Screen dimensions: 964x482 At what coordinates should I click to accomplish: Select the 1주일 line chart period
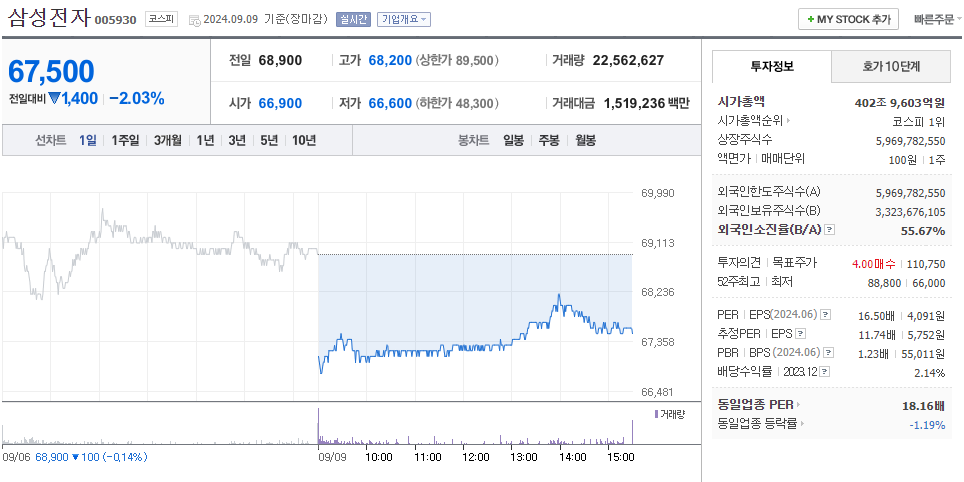(x=125, y=140)
